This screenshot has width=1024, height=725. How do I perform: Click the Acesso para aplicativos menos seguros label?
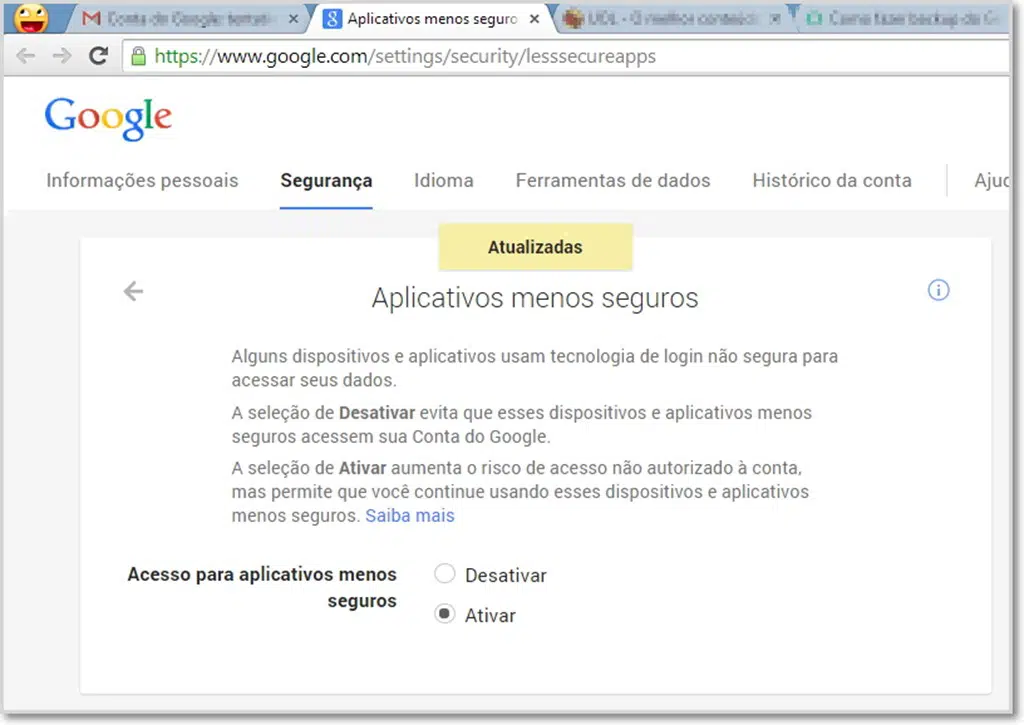tap(262, 587)
